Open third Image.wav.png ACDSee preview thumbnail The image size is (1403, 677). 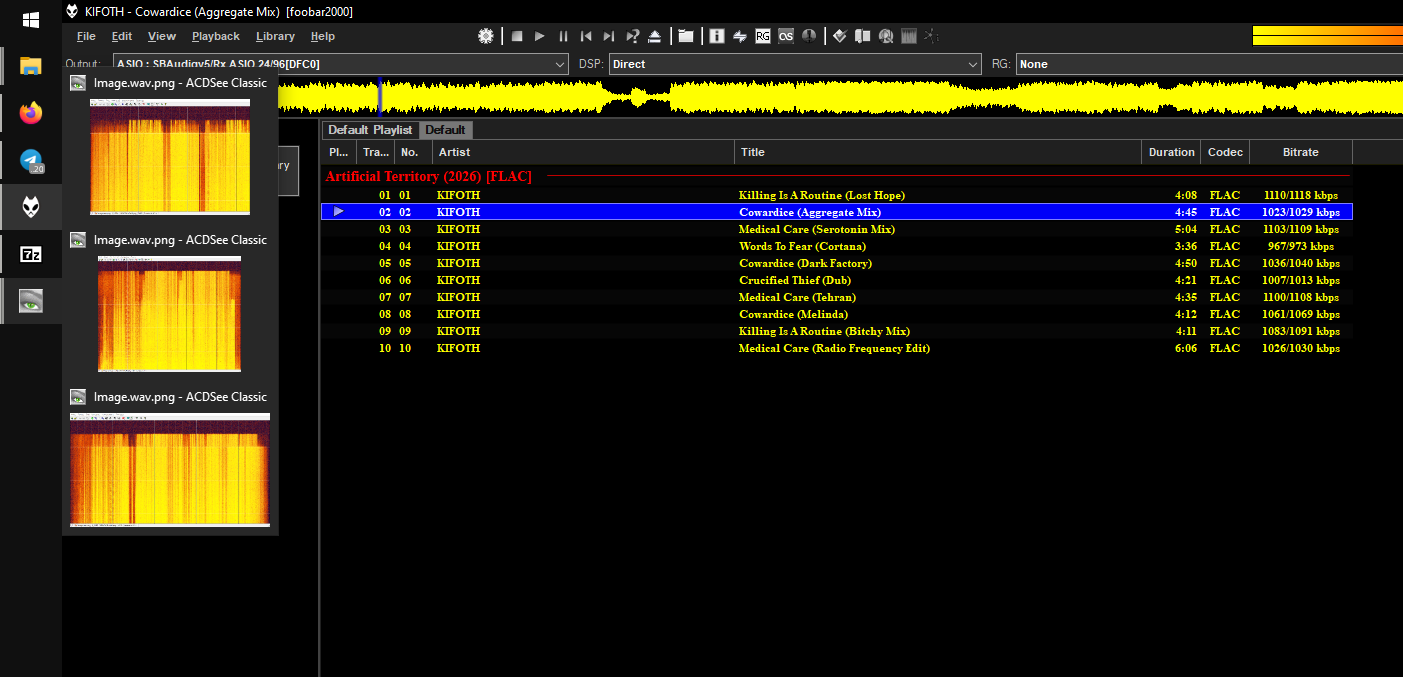170,470
